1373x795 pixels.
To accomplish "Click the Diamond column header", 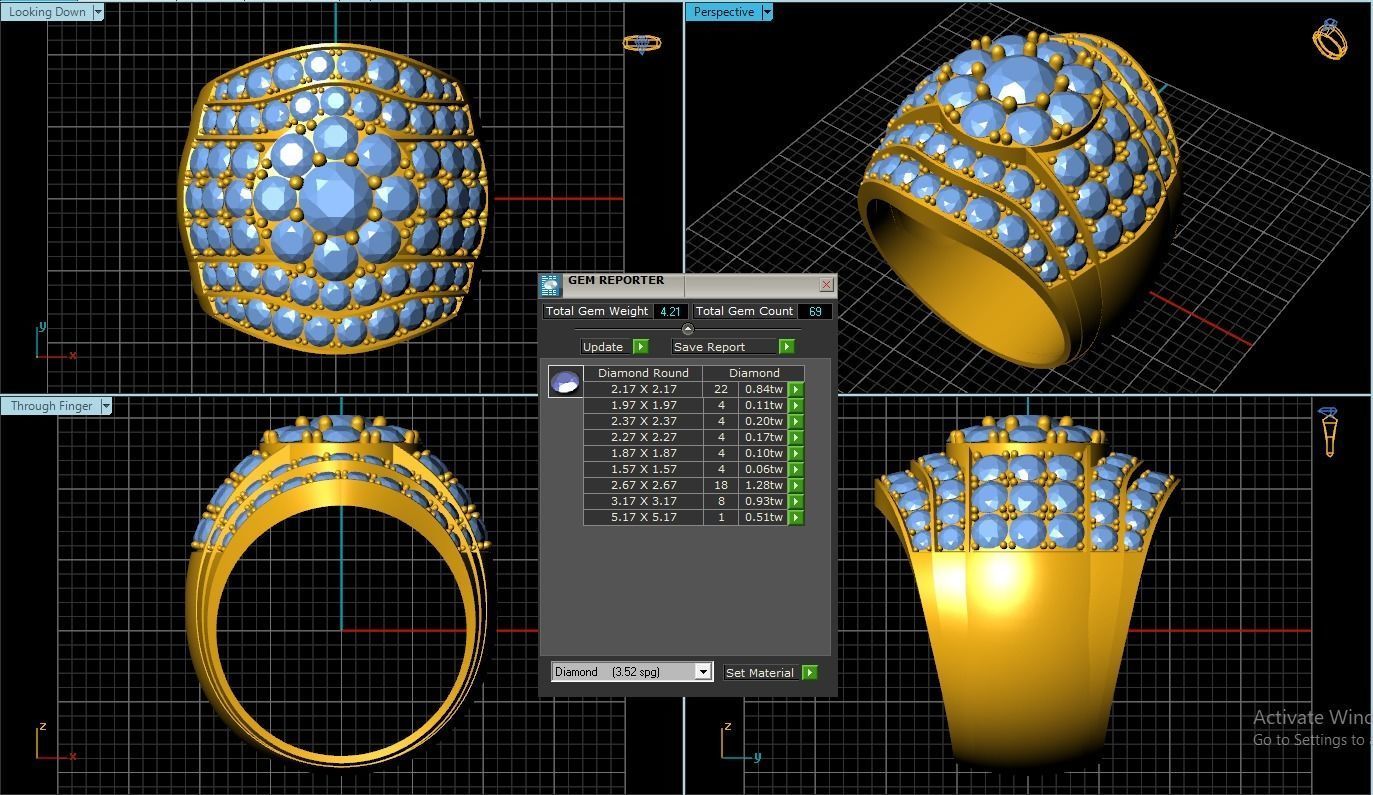I will click(x=754, y=373).
